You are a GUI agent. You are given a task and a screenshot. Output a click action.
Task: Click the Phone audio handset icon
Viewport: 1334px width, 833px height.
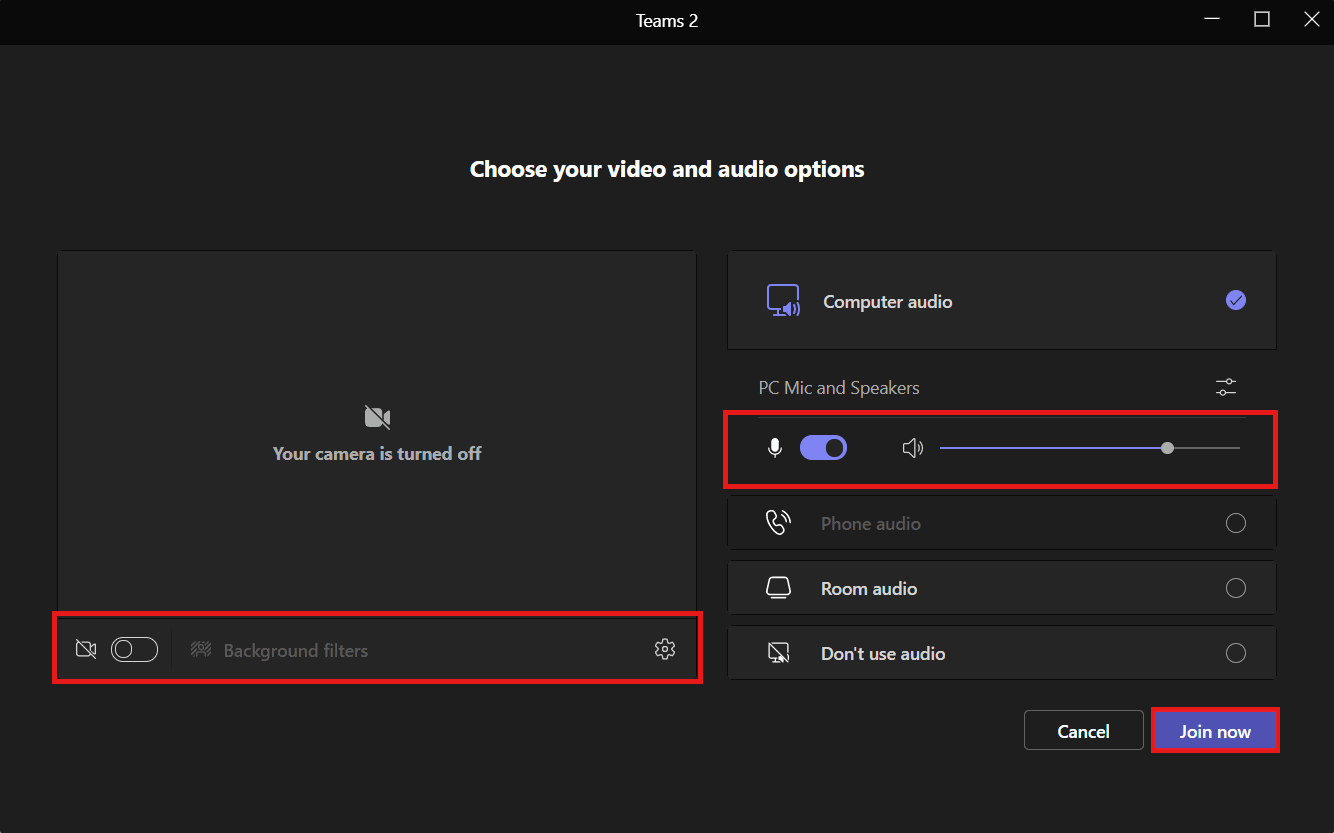coord(778,523)
